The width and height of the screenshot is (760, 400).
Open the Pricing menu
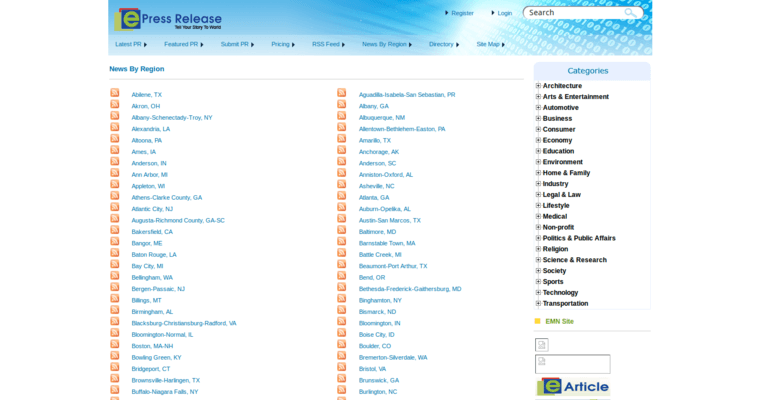click(283, 44)
